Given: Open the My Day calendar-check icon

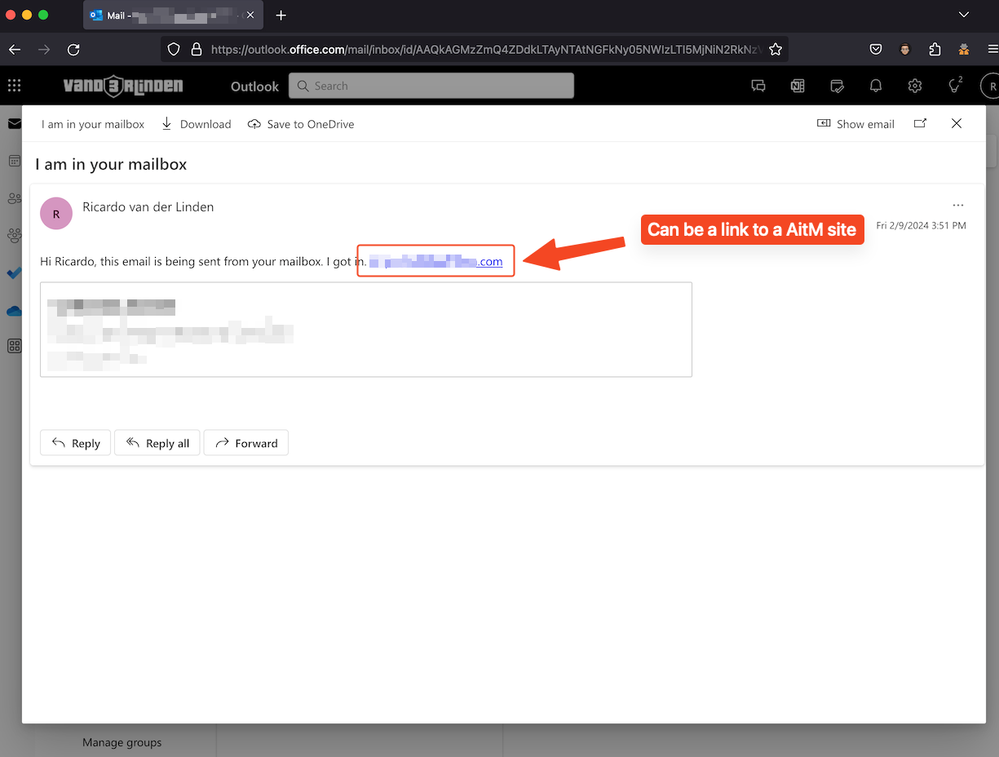Looking at the screenshot, I should [x=837, y=85].
